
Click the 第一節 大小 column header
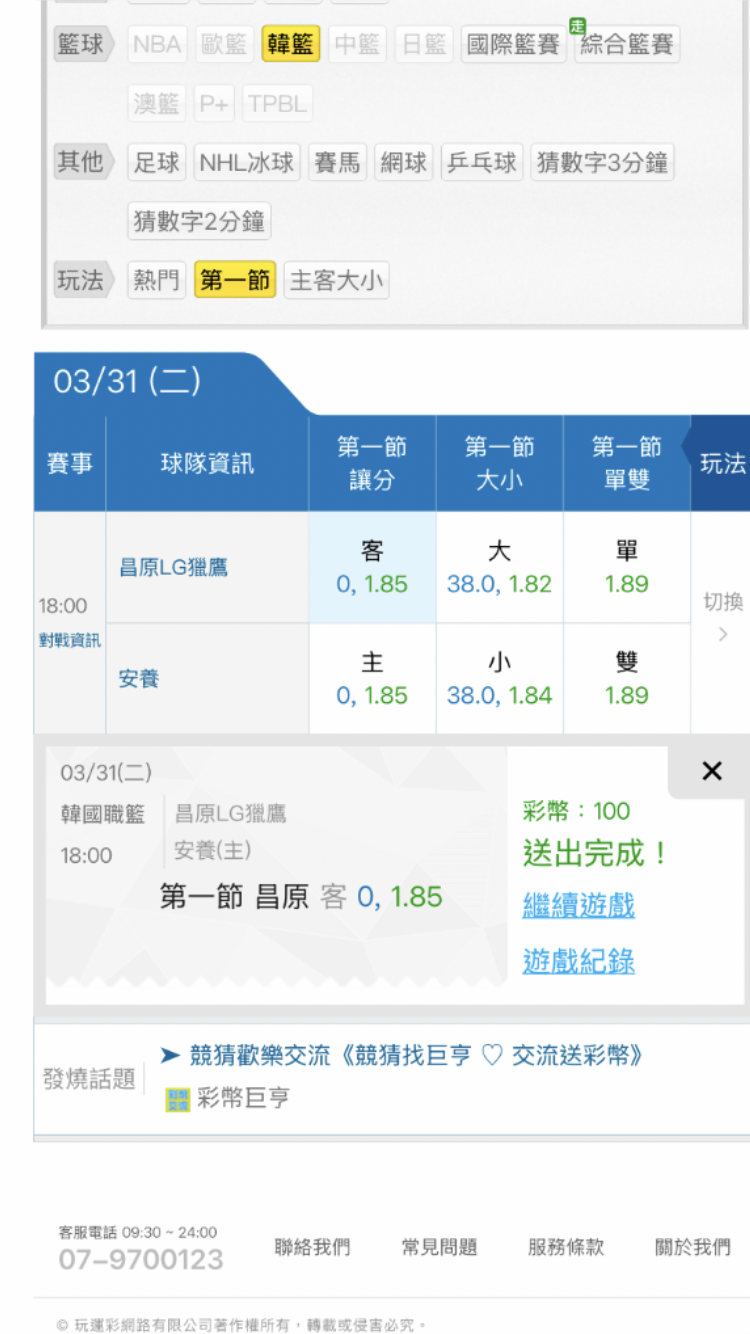click(499, 463)
